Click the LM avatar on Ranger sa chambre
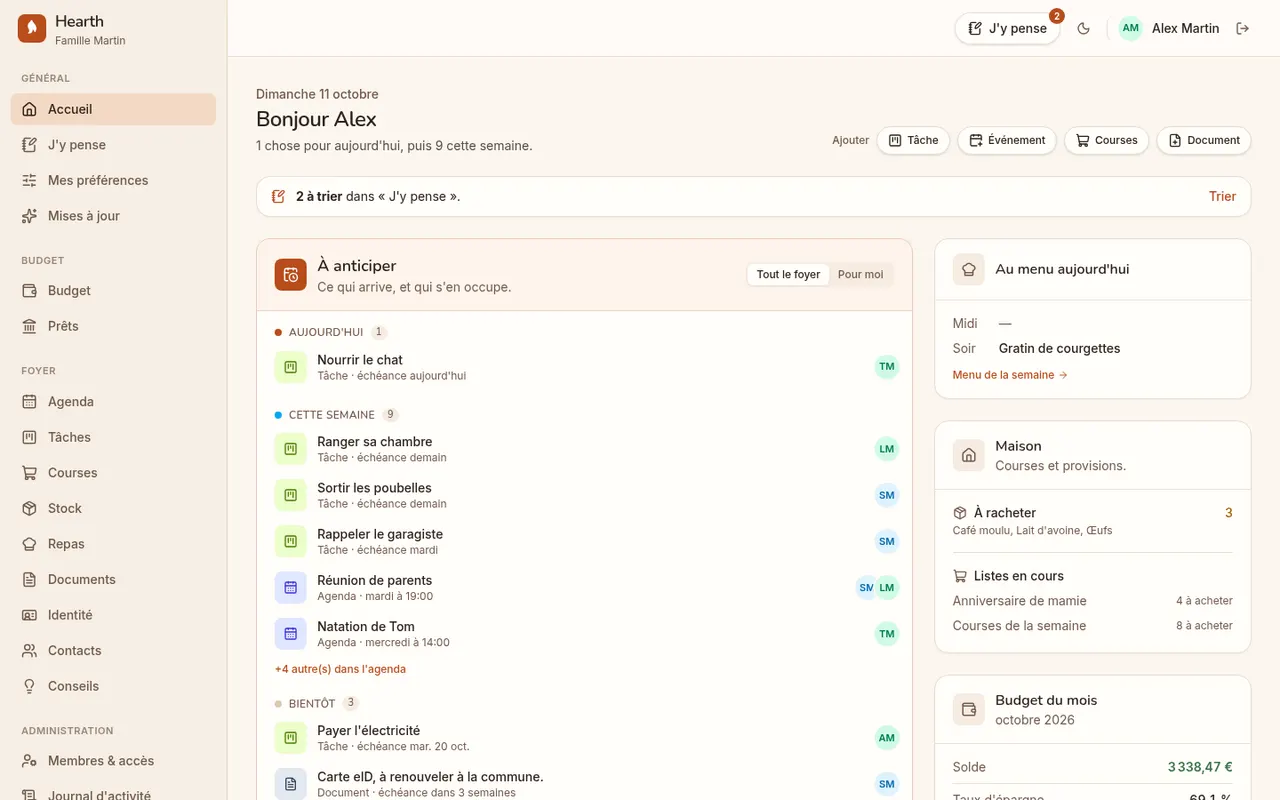 click(887, 449)
